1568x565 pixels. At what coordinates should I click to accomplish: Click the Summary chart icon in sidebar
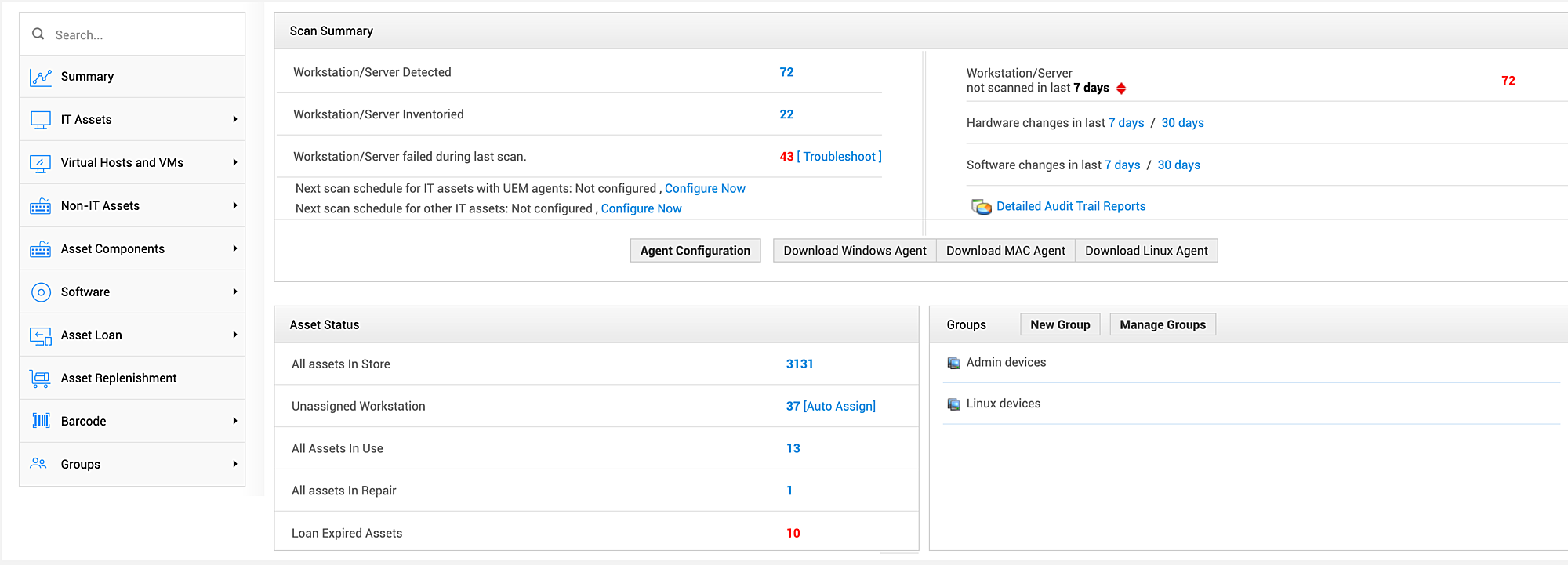pos(41,77)
